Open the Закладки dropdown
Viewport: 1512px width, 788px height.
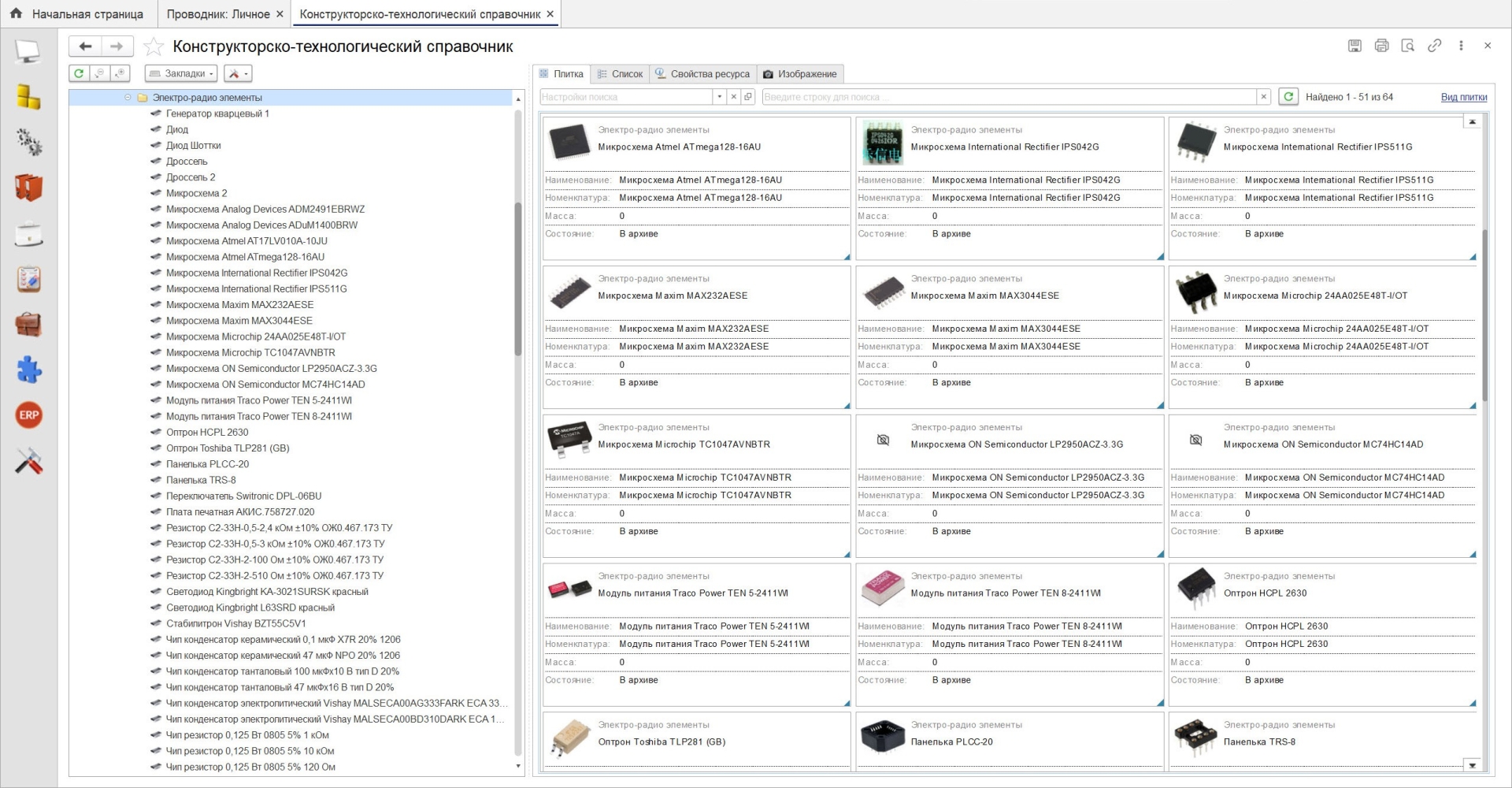click(x=181, y=73)
